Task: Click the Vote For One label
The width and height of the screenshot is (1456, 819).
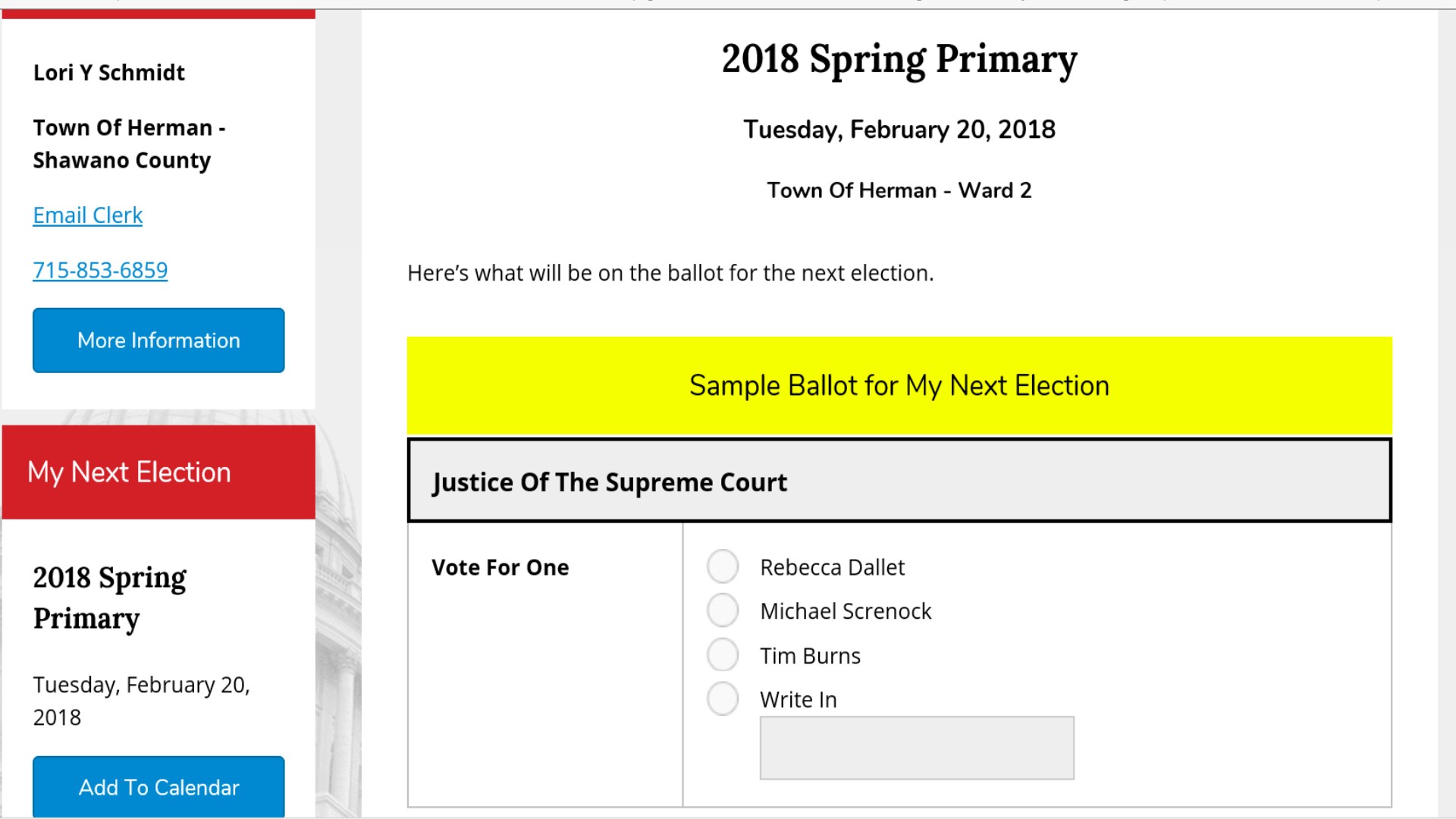Action: [x=500, y=567]
